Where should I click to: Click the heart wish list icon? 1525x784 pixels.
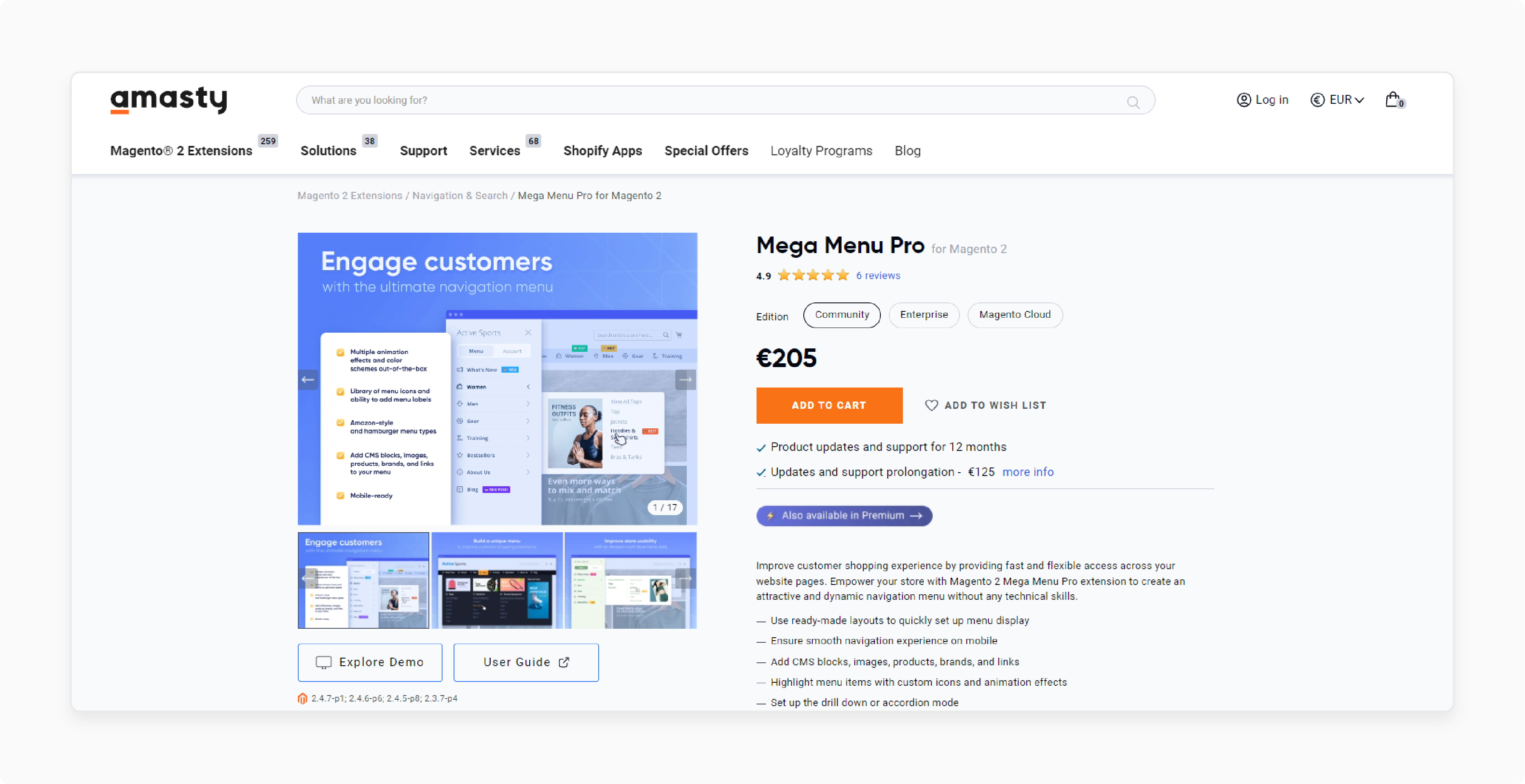[931, 405]
